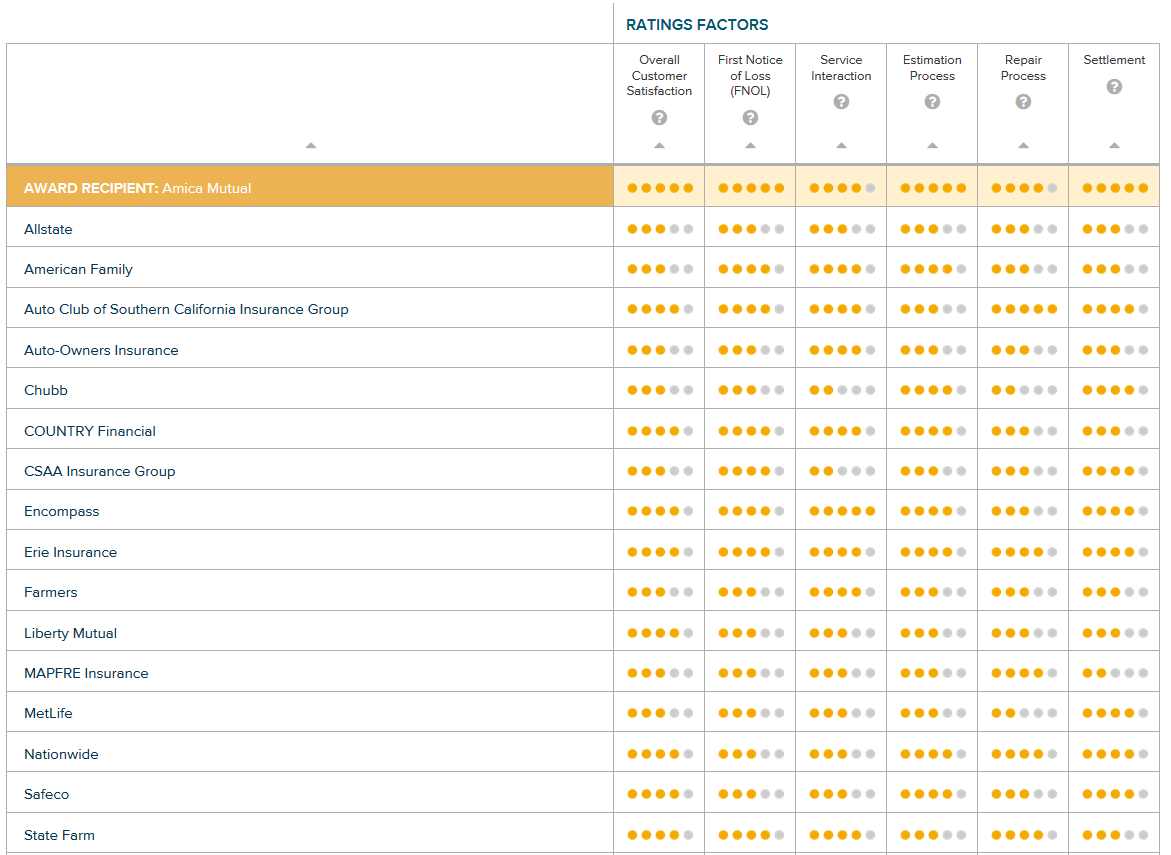Click Auto-Owners Insurance's Service Interaction rating
This screenshot has width=1171, height=855.
click(x=842, y=350)
